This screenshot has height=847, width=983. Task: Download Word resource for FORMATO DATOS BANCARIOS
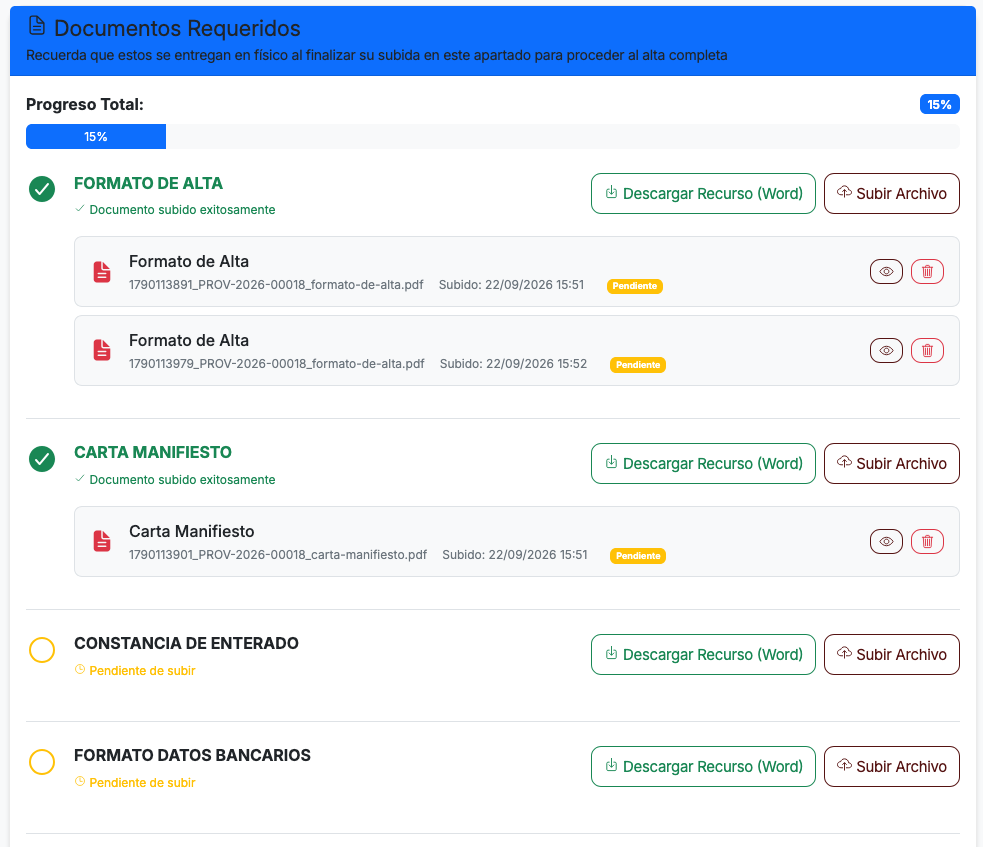(x=703, y=766)
